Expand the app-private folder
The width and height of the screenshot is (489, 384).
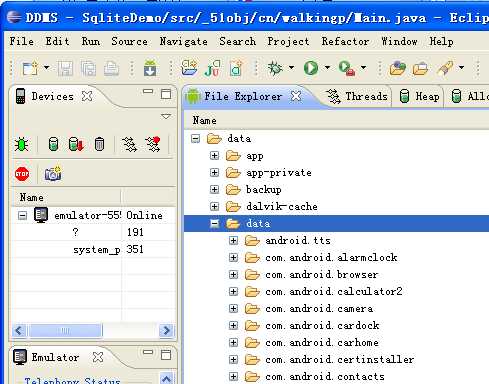tap(215, 172)
